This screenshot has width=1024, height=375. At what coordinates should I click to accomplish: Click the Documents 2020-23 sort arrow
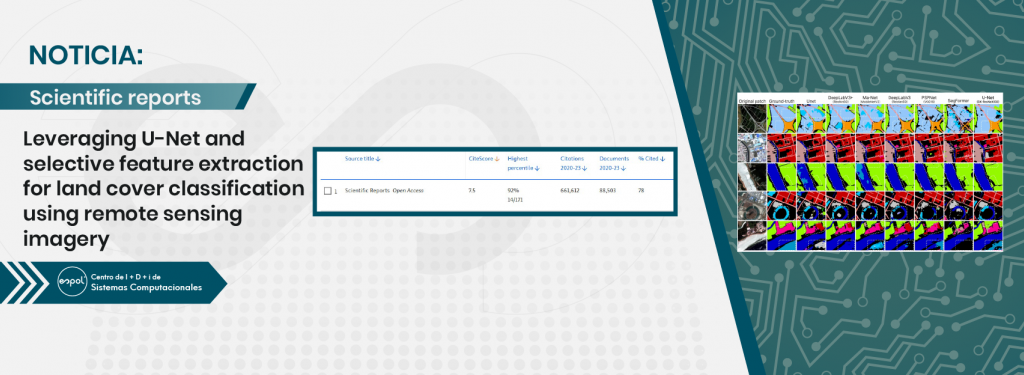pyautogui.click(x=624, y=169)
